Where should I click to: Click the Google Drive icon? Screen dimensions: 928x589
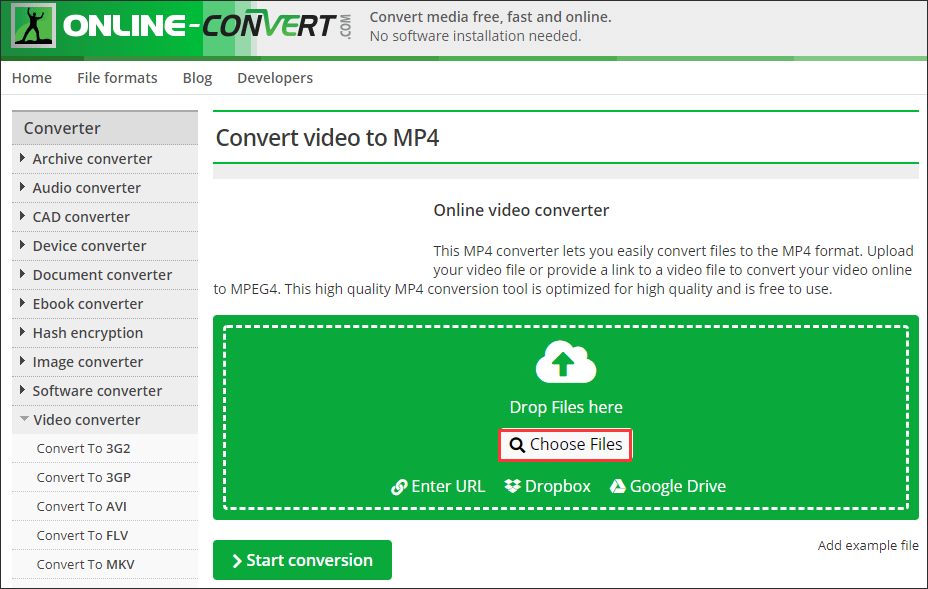click(618, 486)
